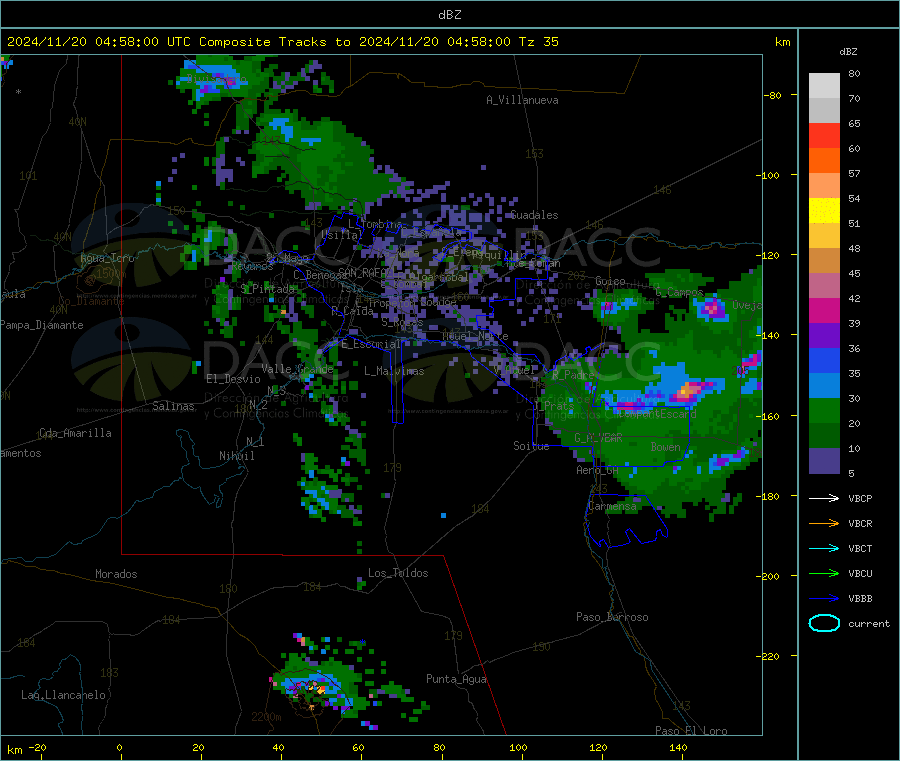Pick the purple 36-39 dBZ swatch
The height and width of the screenshot is (761, 900).
824,336
